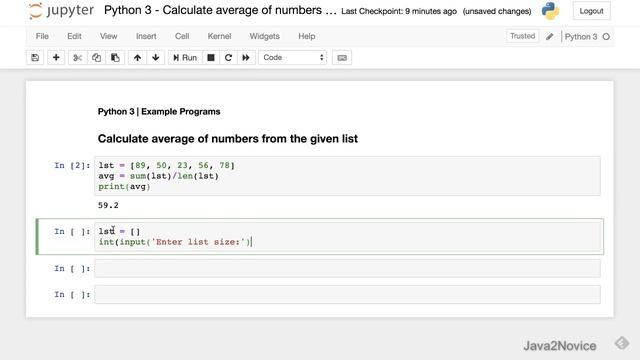The width and height of the screenshot is (640, 360).
Task: Paste cells below
Action: (x=115, y=58)
